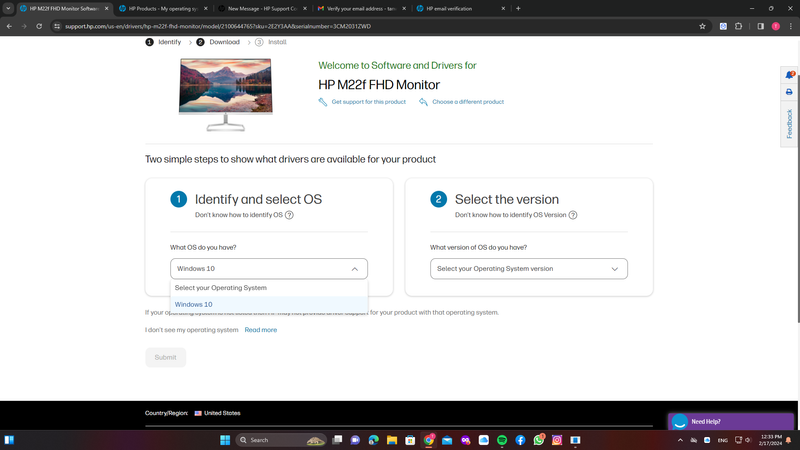This screenshot has width=800, height=450.
Task: Click the print icon on HP sidebar
Action: (789, 92)
